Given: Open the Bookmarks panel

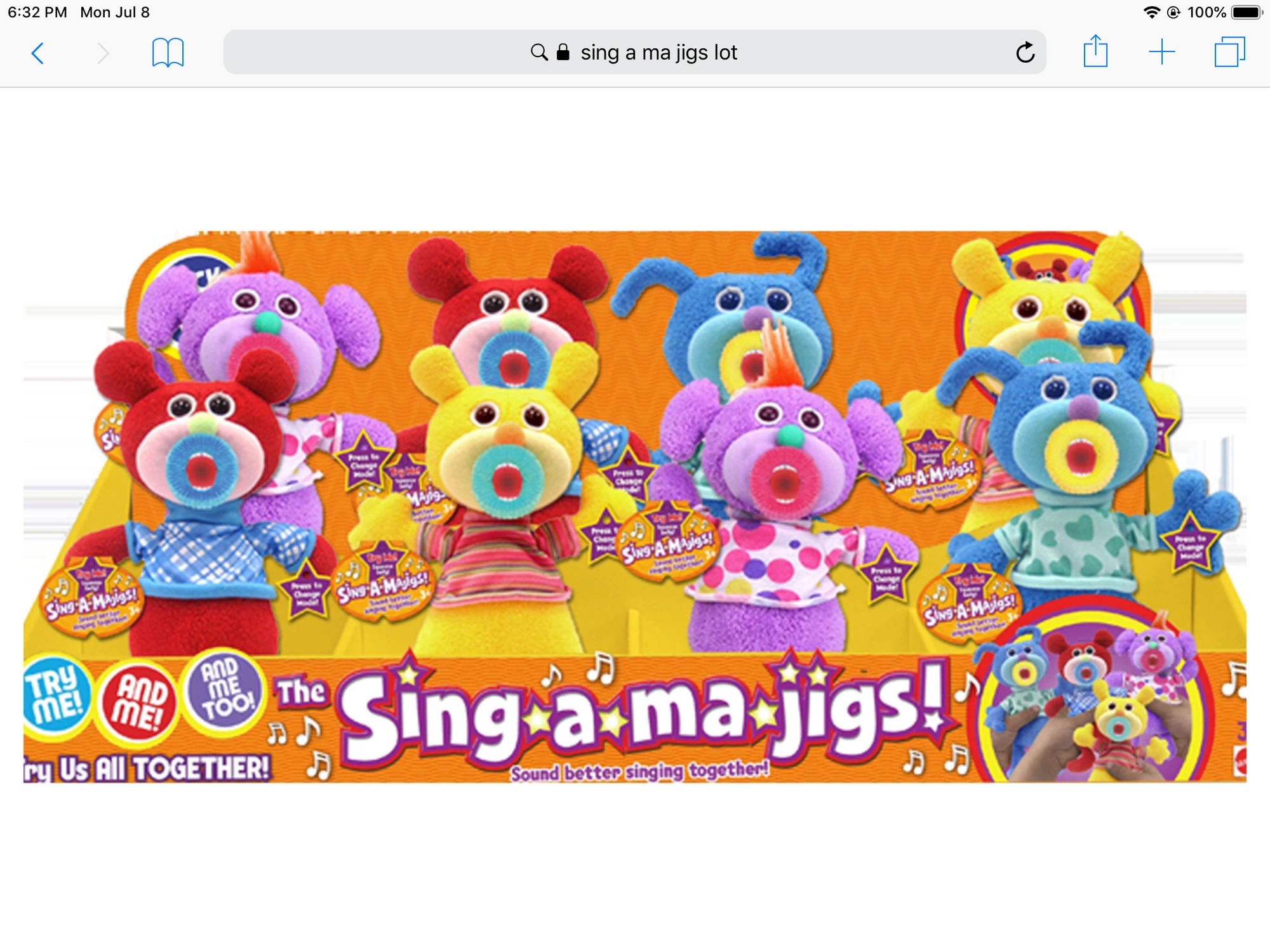Looking at the screenshot, I should tap(169, 53).
